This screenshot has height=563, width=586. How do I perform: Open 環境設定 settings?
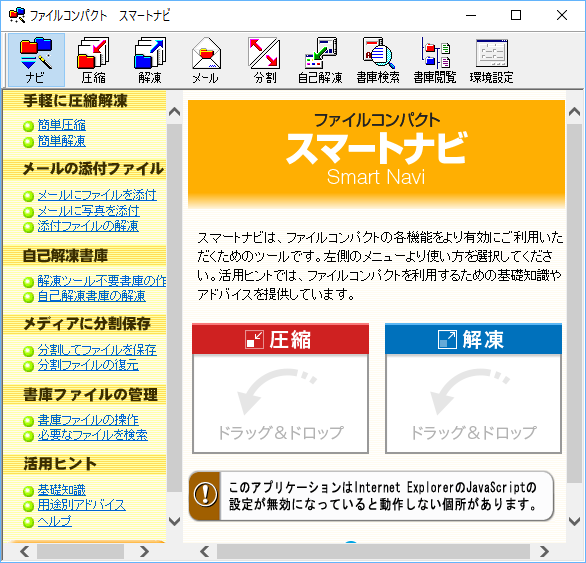491,60
